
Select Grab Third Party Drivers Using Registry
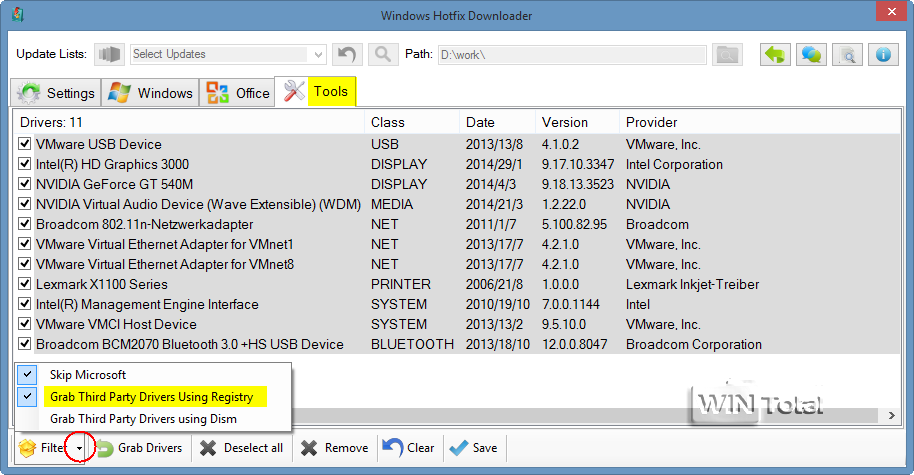(152, 397)
